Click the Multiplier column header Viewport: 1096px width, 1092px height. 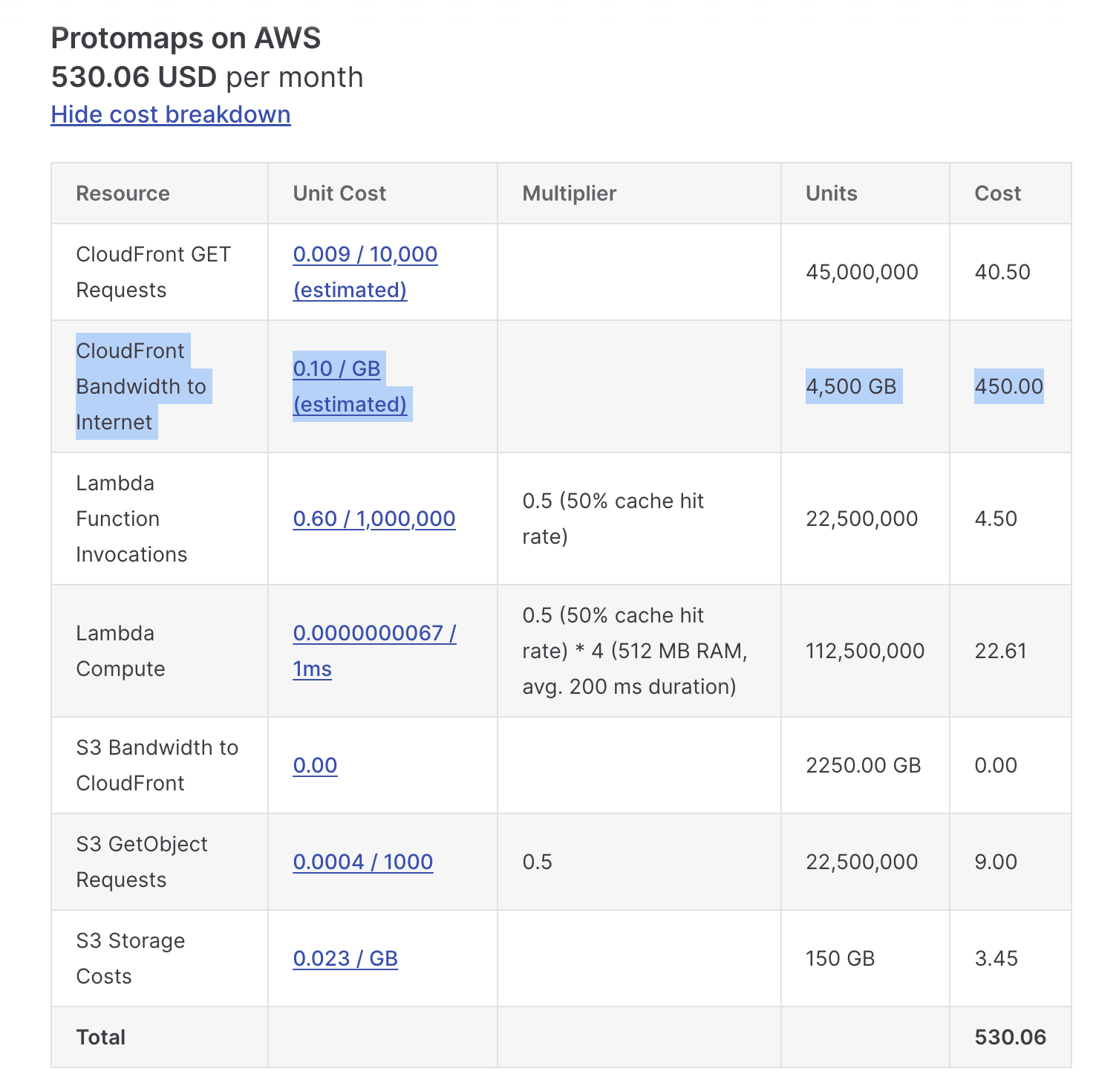[570, 193]
